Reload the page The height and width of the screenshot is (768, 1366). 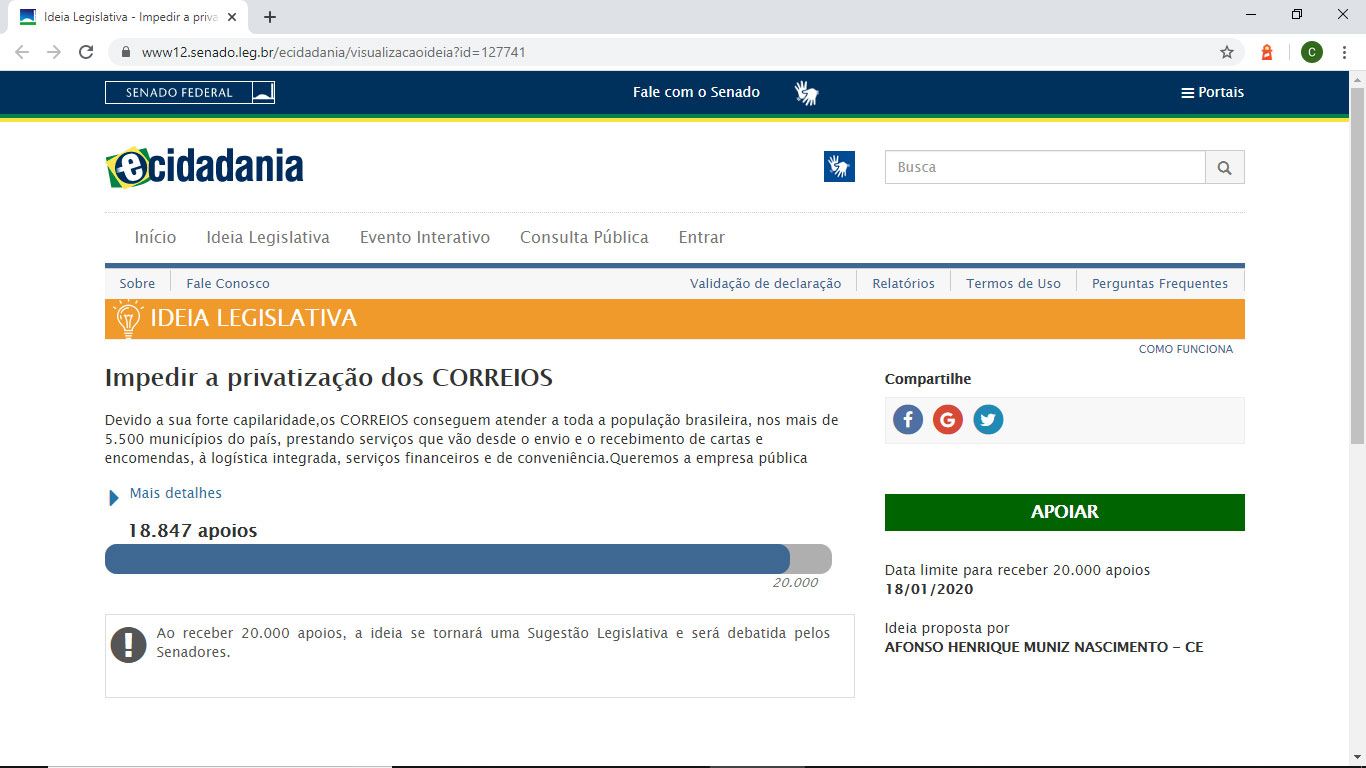[86, 52]
